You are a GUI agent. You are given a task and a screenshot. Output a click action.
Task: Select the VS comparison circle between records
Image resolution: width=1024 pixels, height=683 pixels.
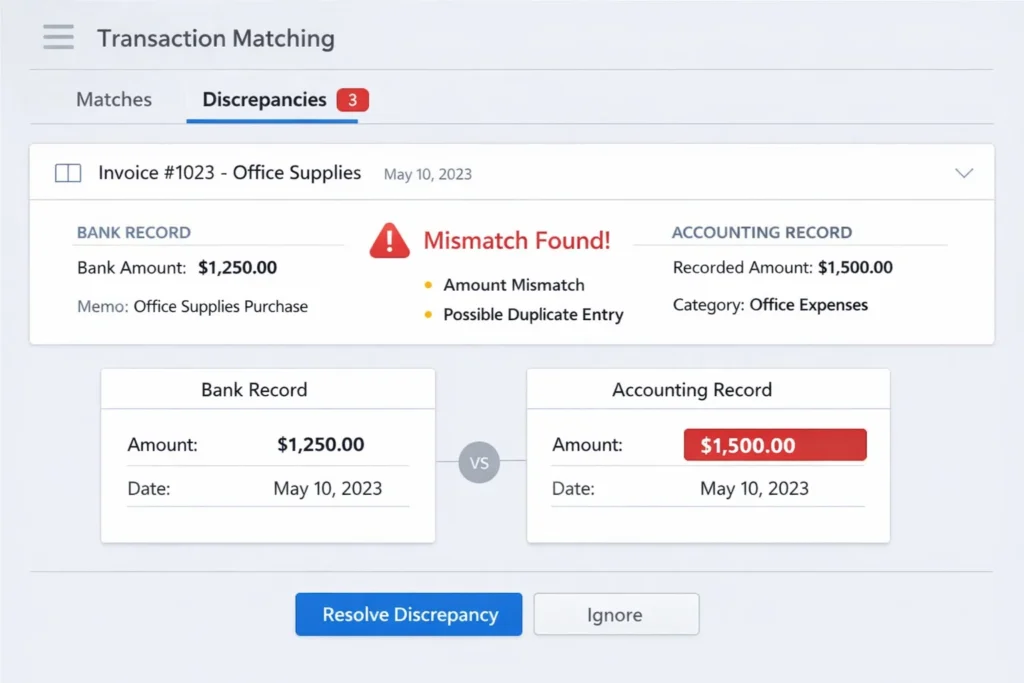point(479,462)
